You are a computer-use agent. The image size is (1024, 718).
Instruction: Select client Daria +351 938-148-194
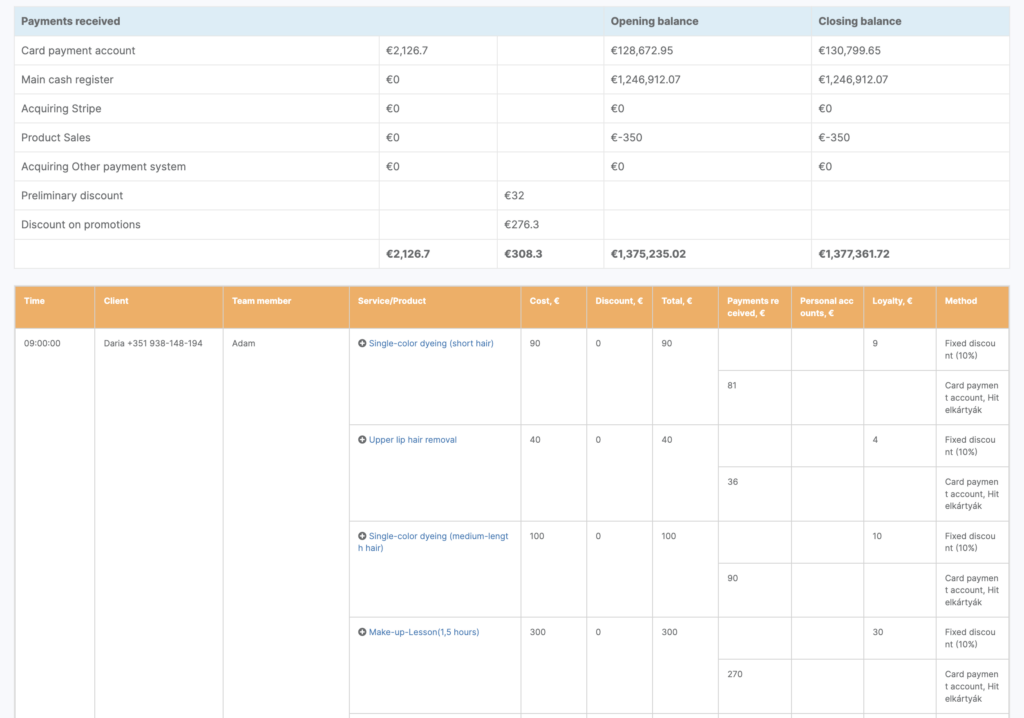click(153, 343)
